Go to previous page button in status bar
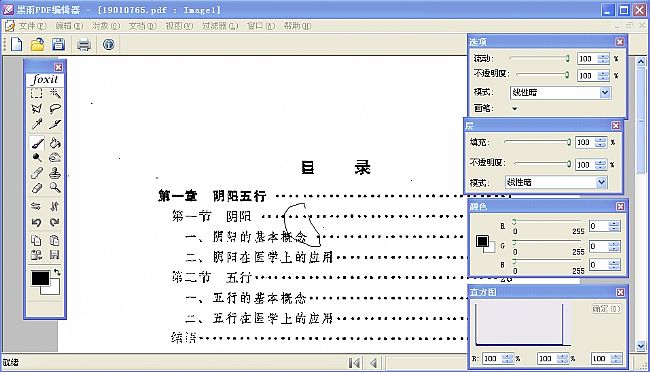Viewport: 650px width, 372px height. [374, 363]
